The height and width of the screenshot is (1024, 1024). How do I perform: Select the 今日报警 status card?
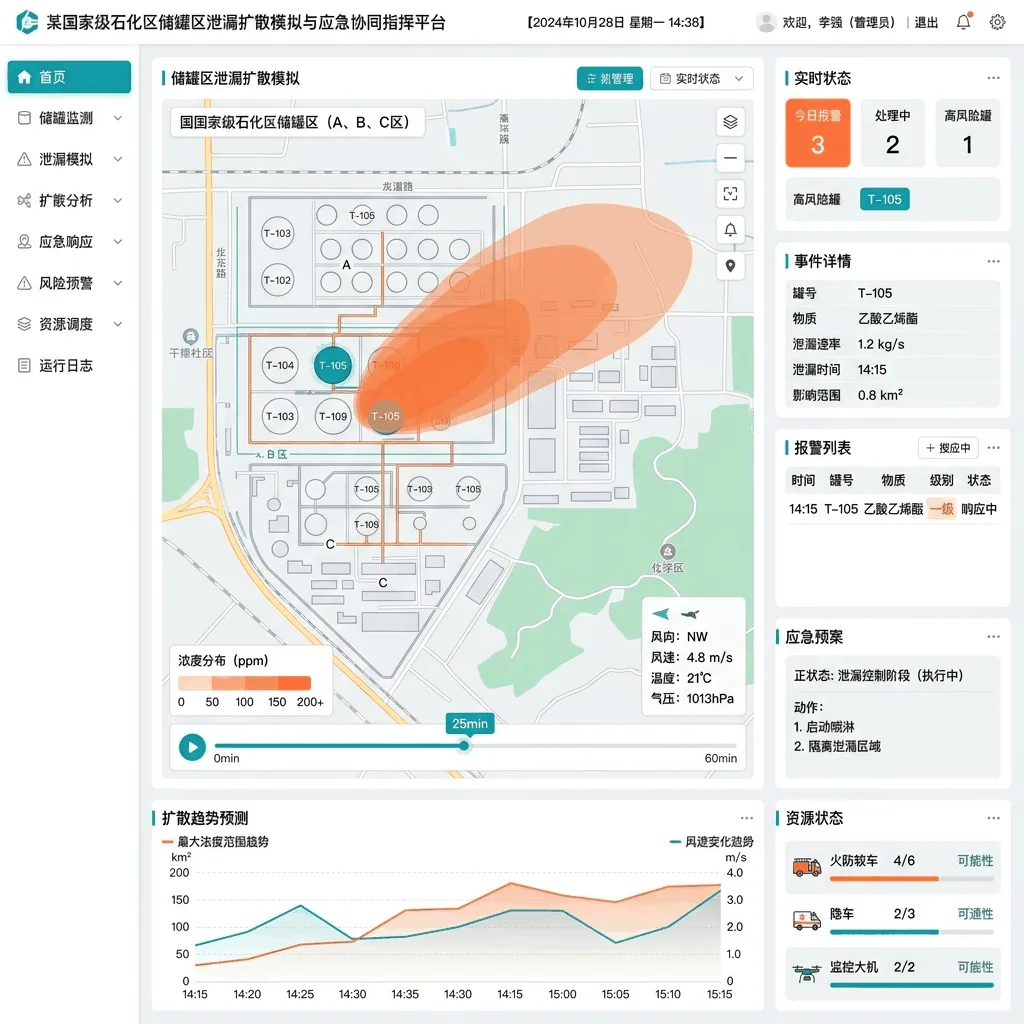818,133
